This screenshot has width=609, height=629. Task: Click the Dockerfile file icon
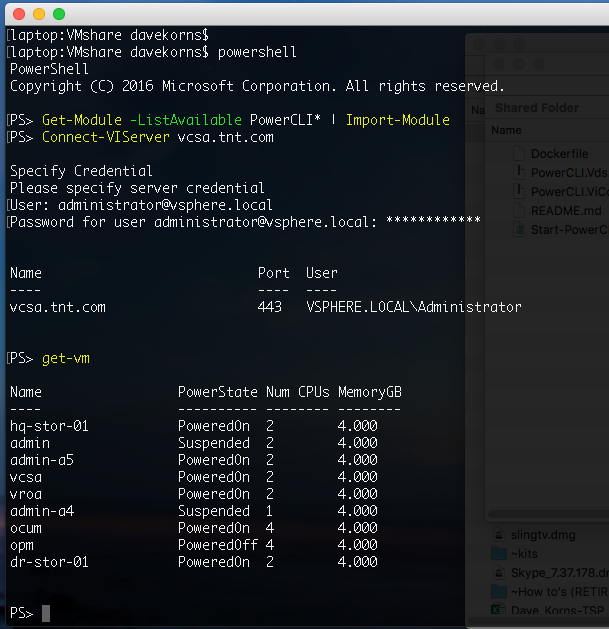pos(519,154)
